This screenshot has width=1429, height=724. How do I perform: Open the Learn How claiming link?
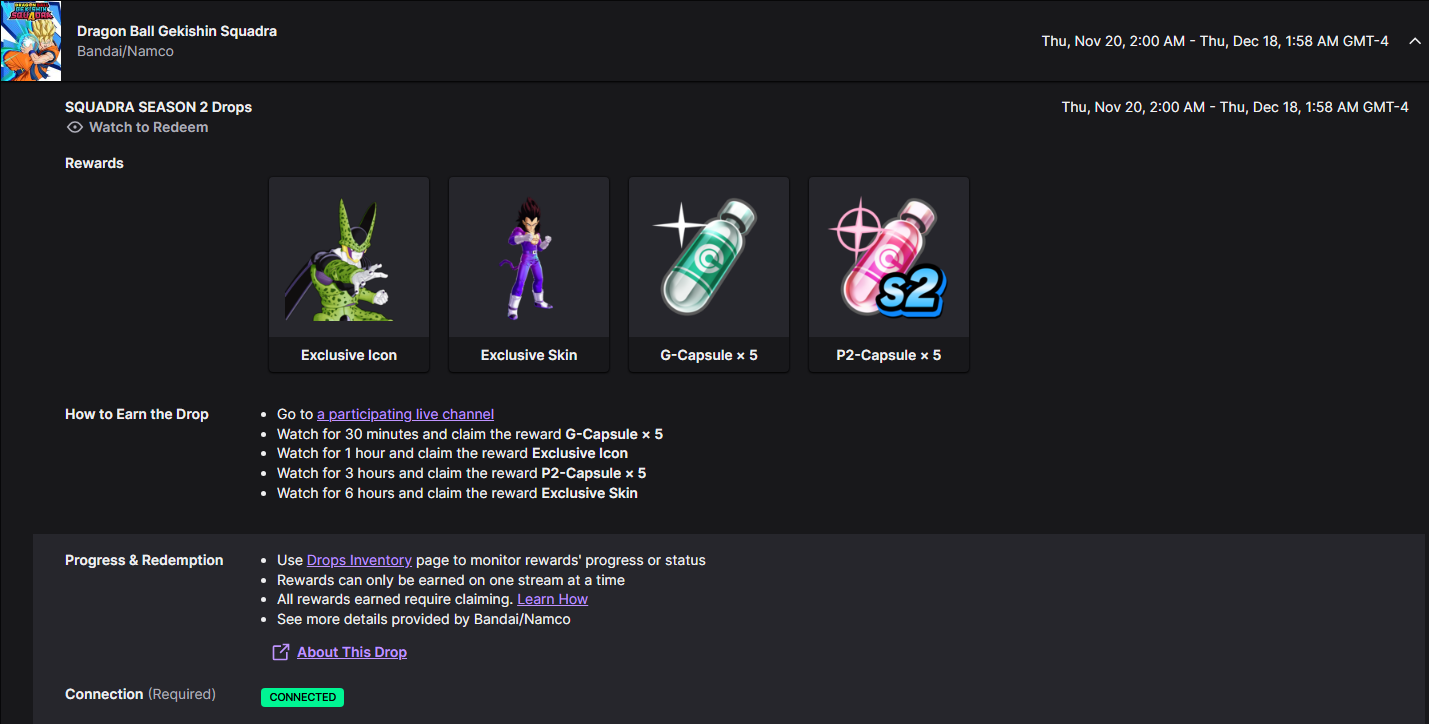(x=552, y=599)
